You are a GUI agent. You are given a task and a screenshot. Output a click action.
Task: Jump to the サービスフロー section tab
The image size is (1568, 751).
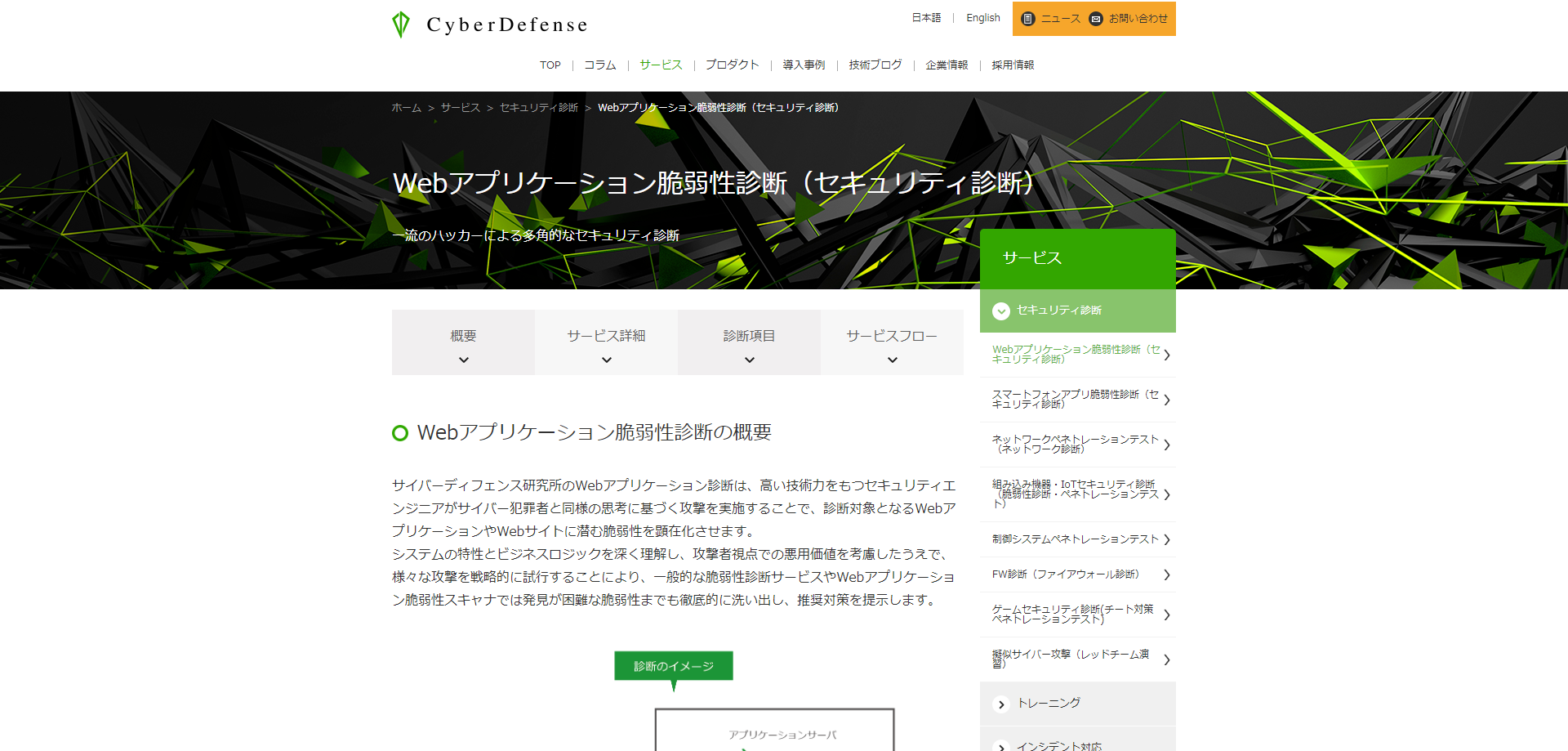pyautogui.click(x=892, y=342)
